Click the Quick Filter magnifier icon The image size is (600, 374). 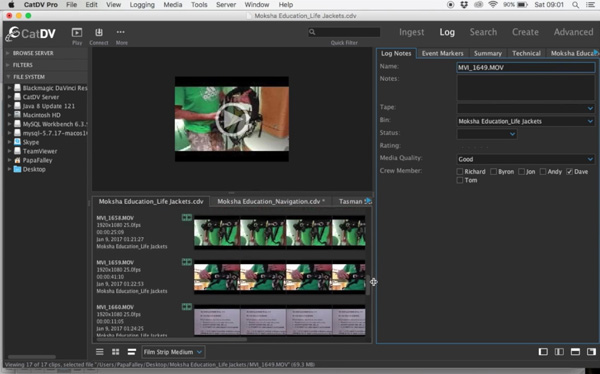pos(312,32)
